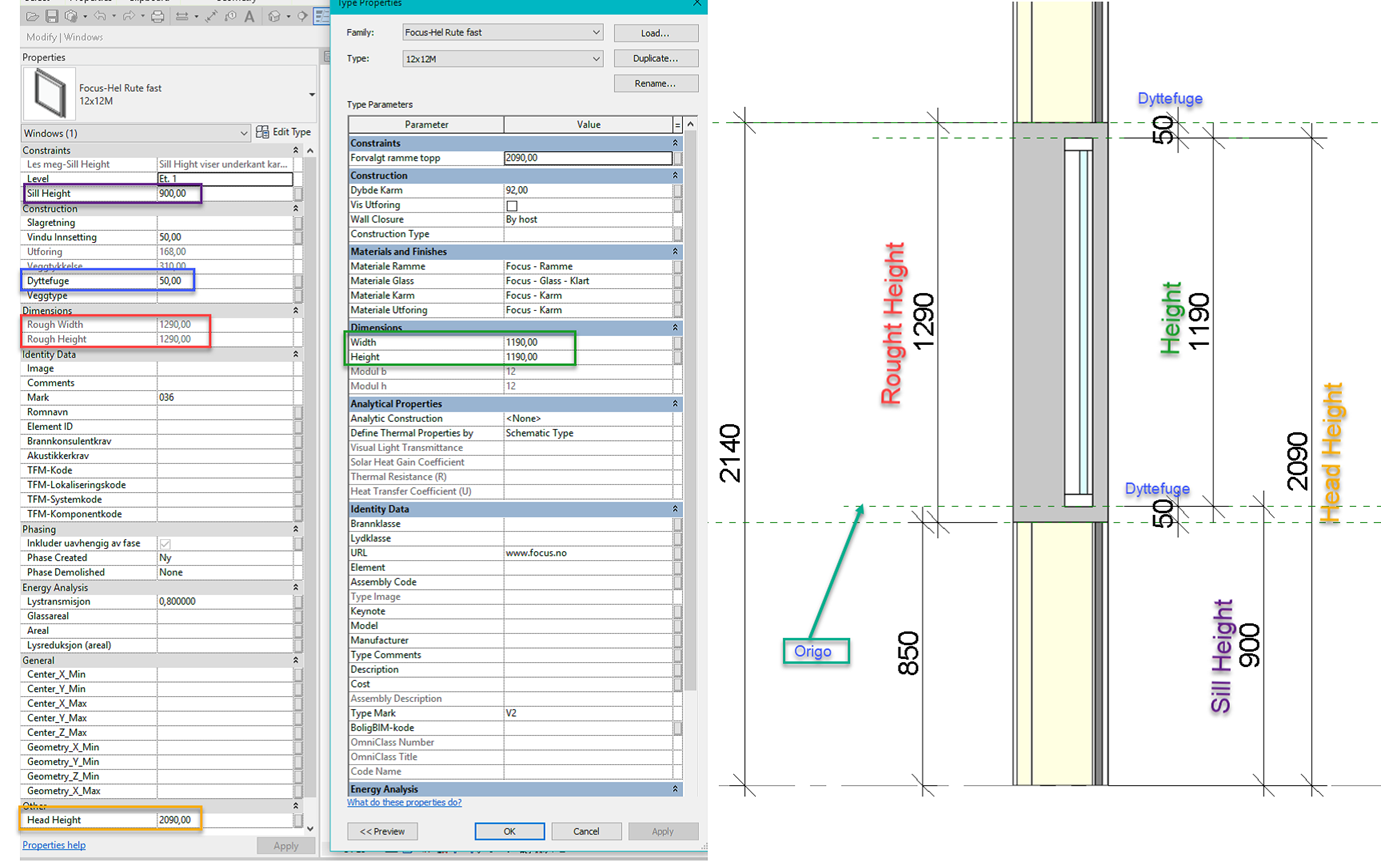The image size is (1381, 867).
Task: Toggle the Vis Utforing checkbox
Action: [512, 204]
